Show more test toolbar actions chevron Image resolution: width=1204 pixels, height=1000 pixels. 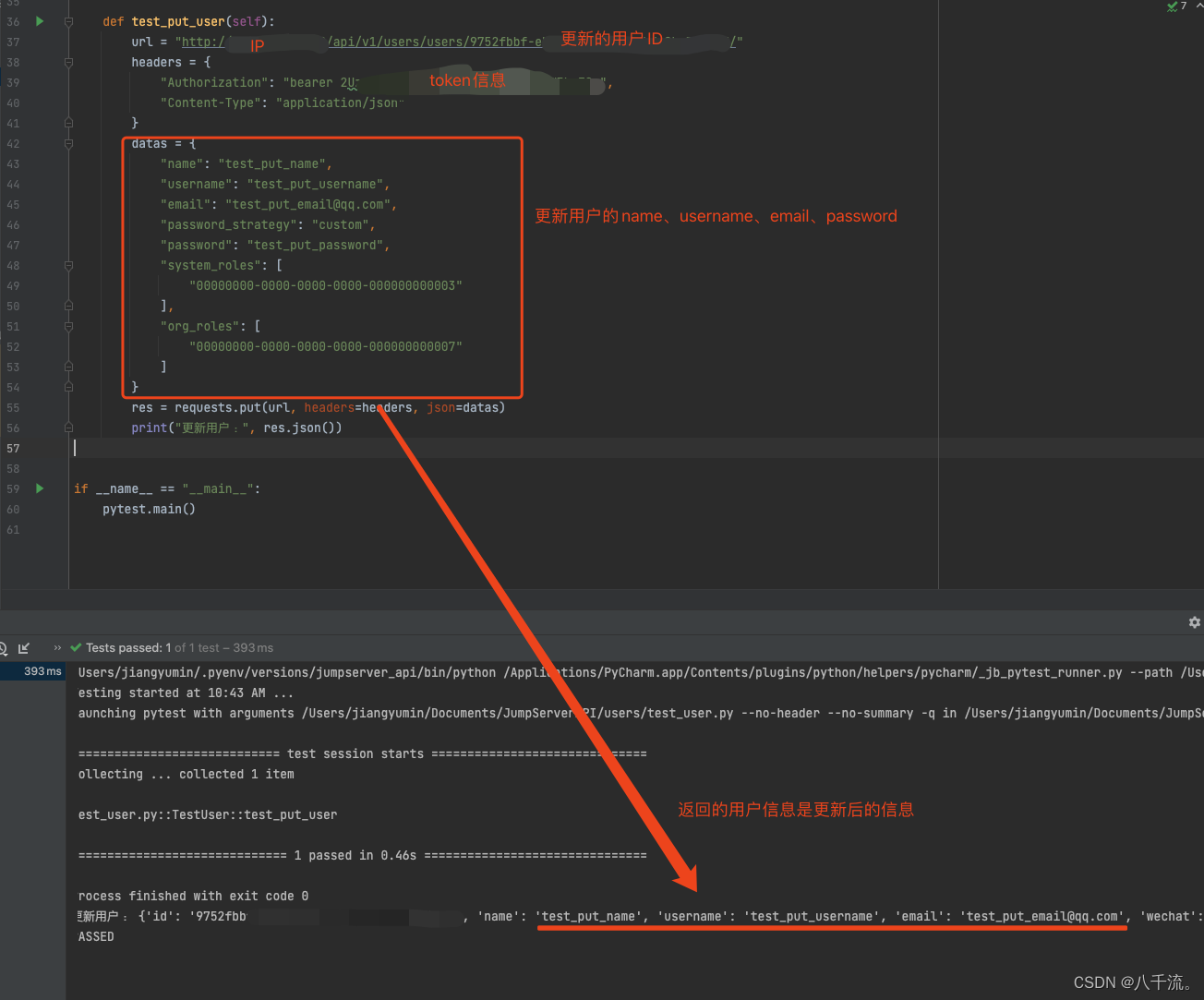point(57,648)
